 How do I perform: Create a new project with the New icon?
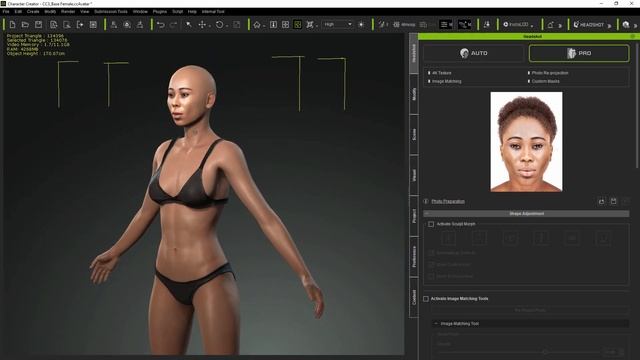(12, 25)
